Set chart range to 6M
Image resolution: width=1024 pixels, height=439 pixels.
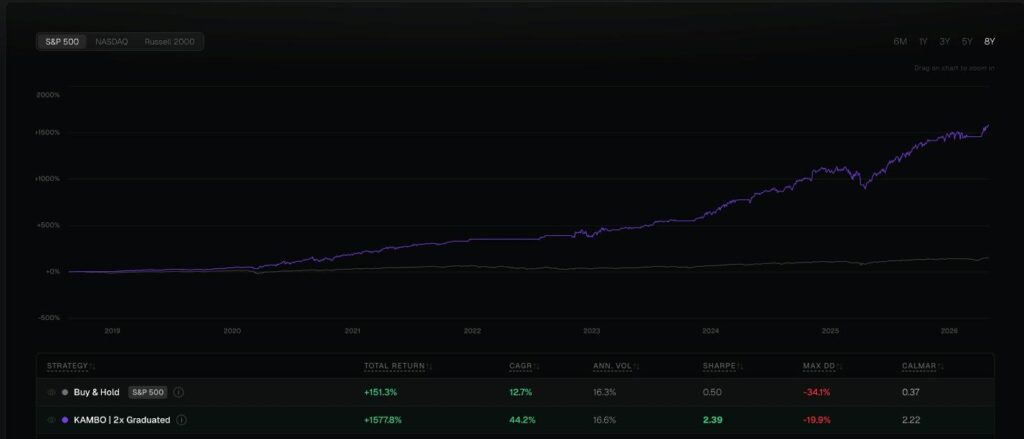coord(900,42)
